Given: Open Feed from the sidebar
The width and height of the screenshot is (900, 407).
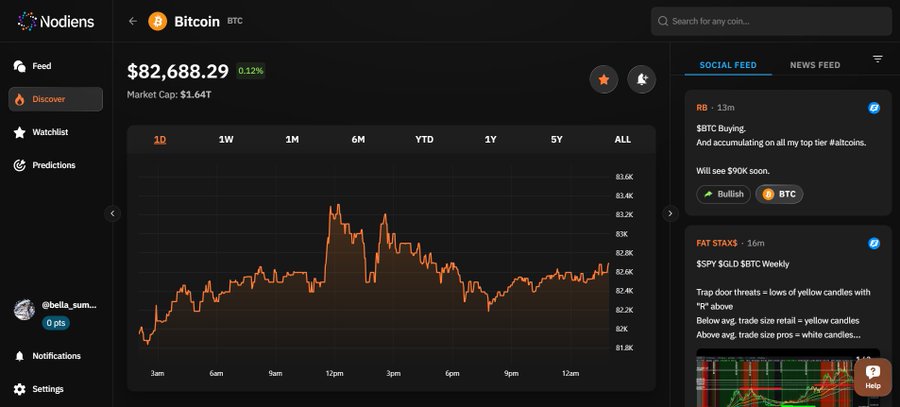Looking at the screenshot, I should coord(56,66).
